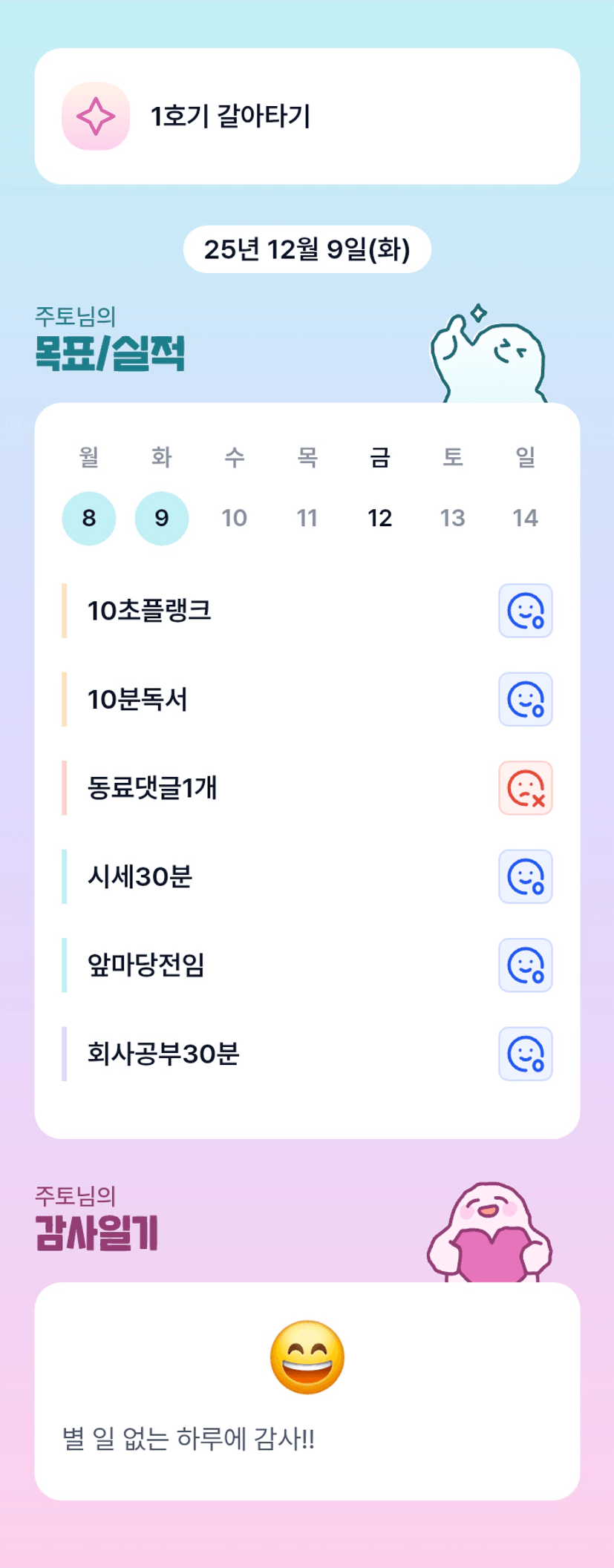Image resolution: width=614 pixels, height=1568 pixels.
Task: Select day 14 in the week calendar
Action: (526, 518)
